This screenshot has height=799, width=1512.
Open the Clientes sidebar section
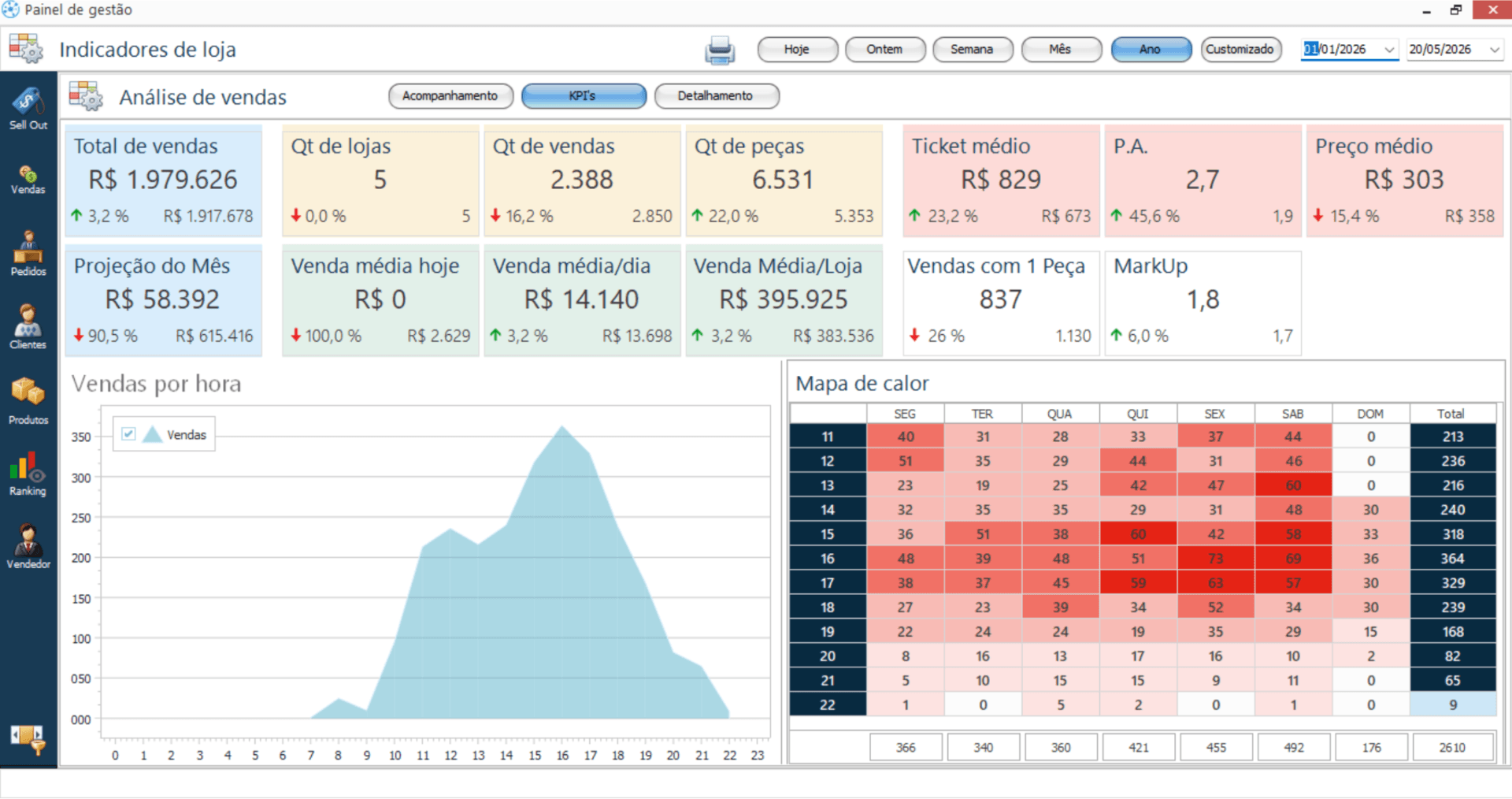[28, 327]
